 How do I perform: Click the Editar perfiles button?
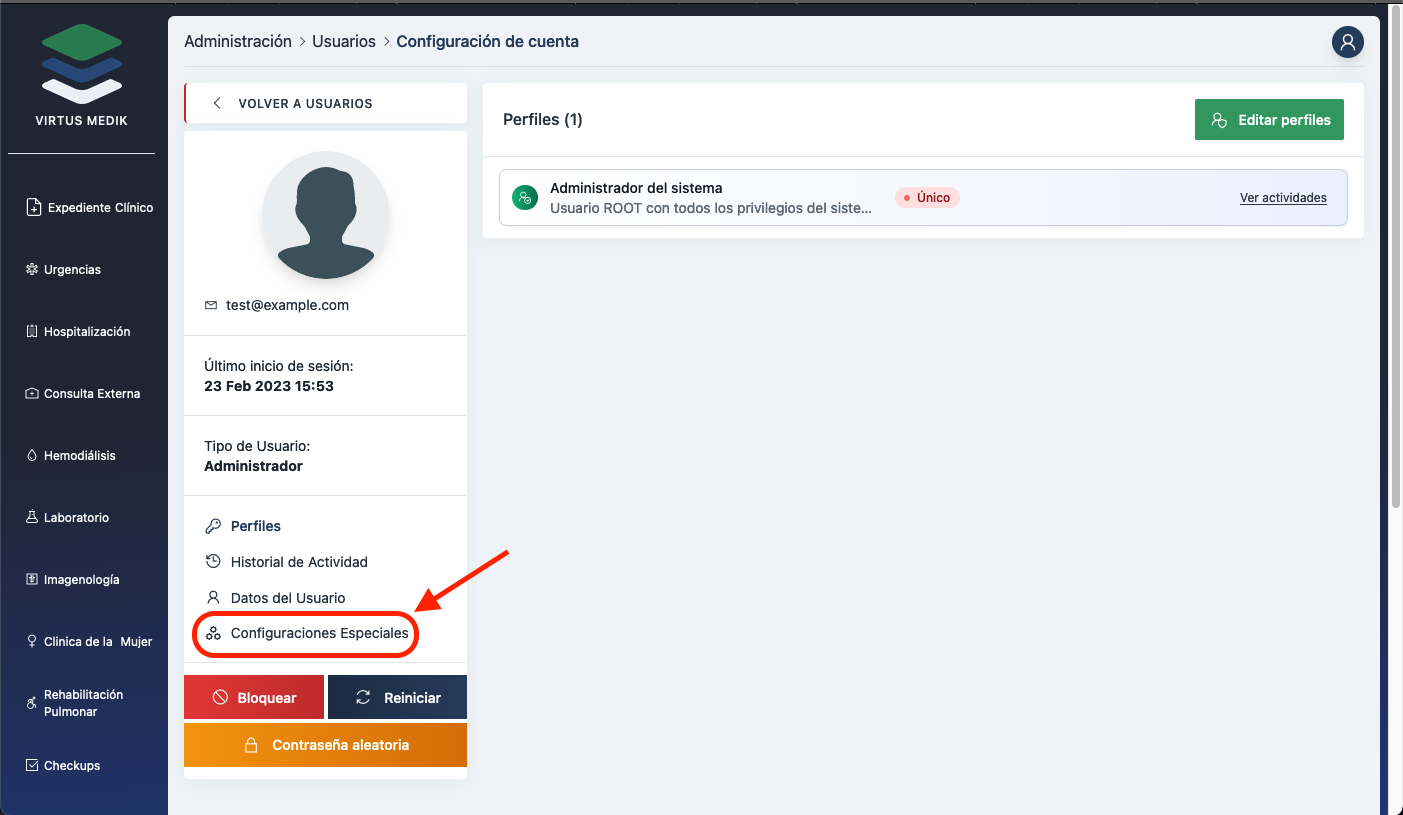click(1269, 120)
